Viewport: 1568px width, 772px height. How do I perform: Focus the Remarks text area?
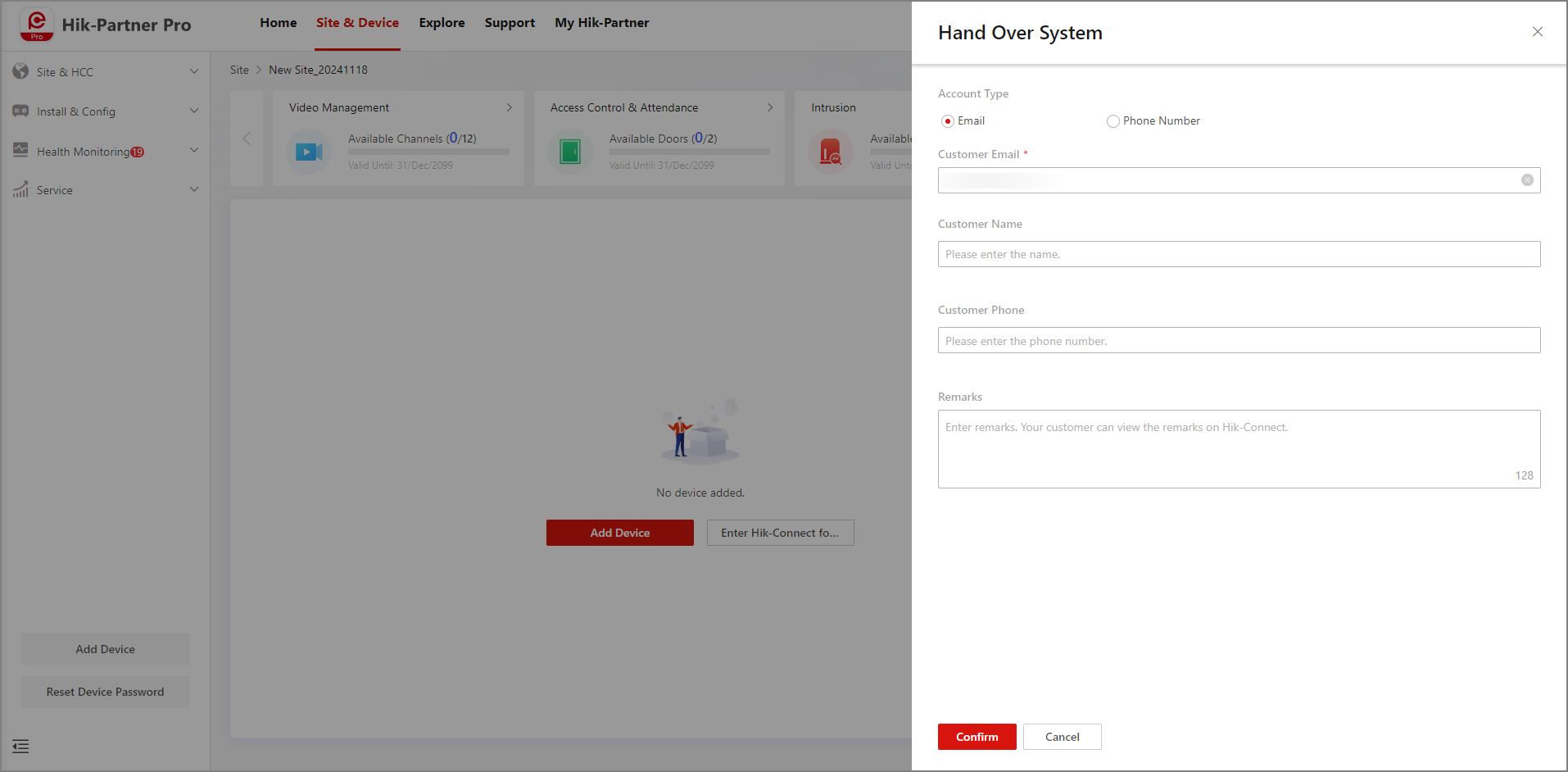tap(1239, 449)
